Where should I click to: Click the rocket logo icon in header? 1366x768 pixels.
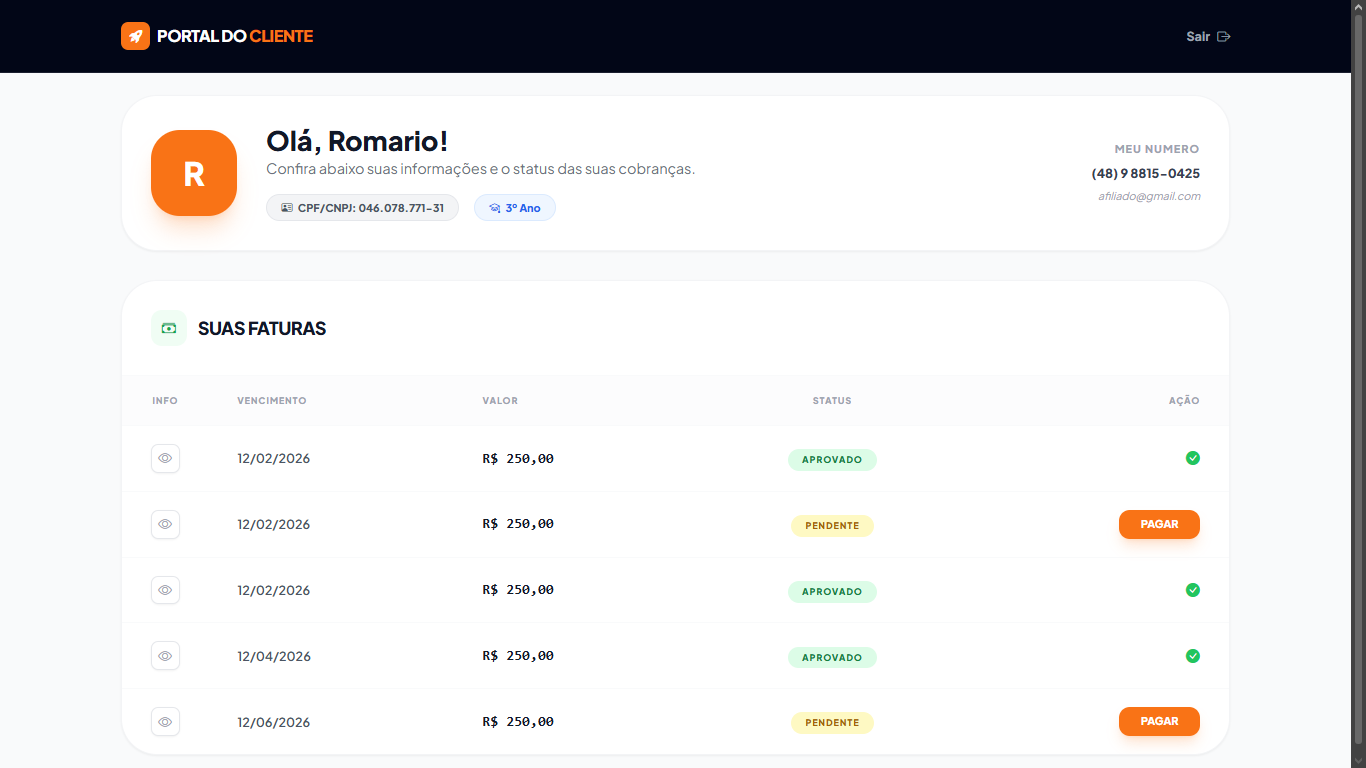135,36
